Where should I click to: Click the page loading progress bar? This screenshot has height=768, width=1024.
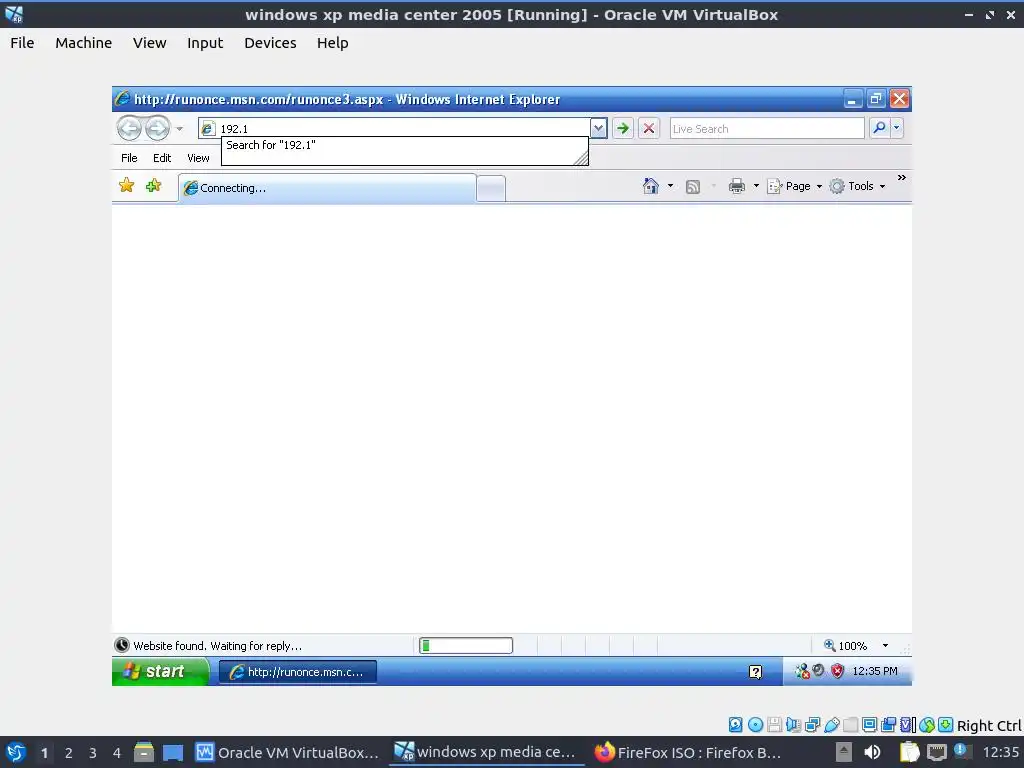[466, 646]
